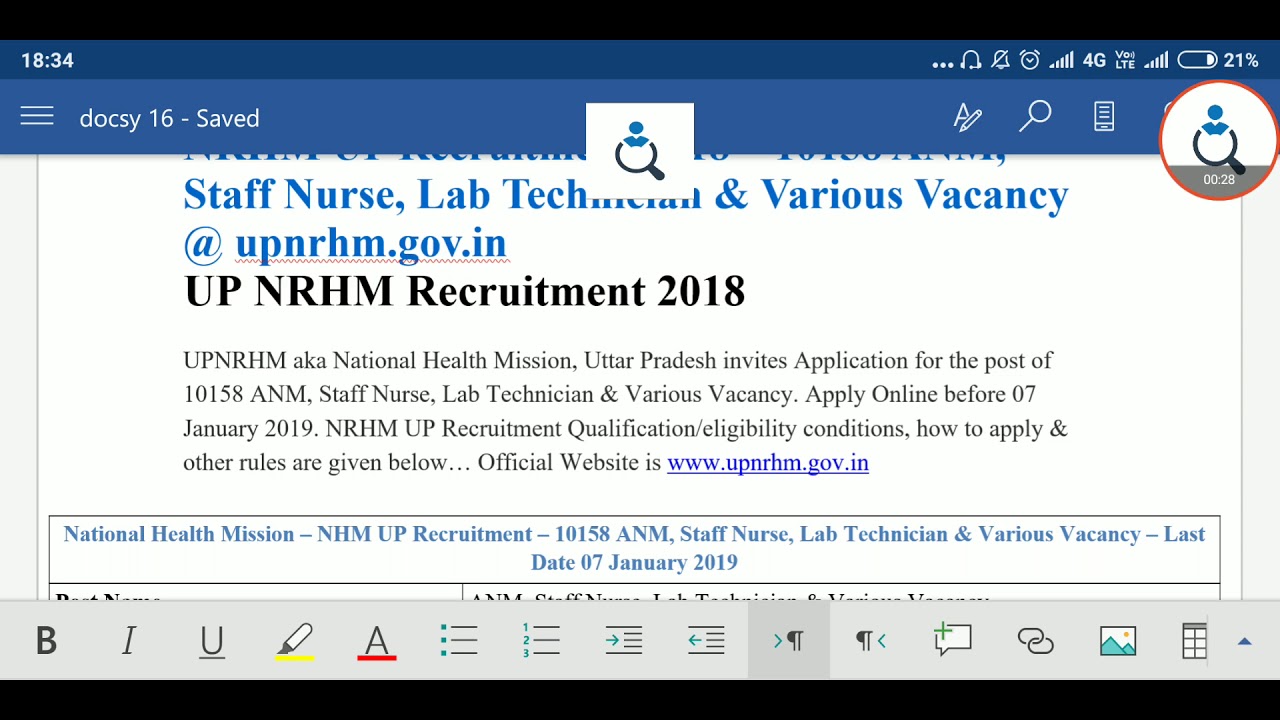This screenshot has height=720, width=1280.
Task: Tap the upnrhm.gov.in heading link
Action: 371,243
